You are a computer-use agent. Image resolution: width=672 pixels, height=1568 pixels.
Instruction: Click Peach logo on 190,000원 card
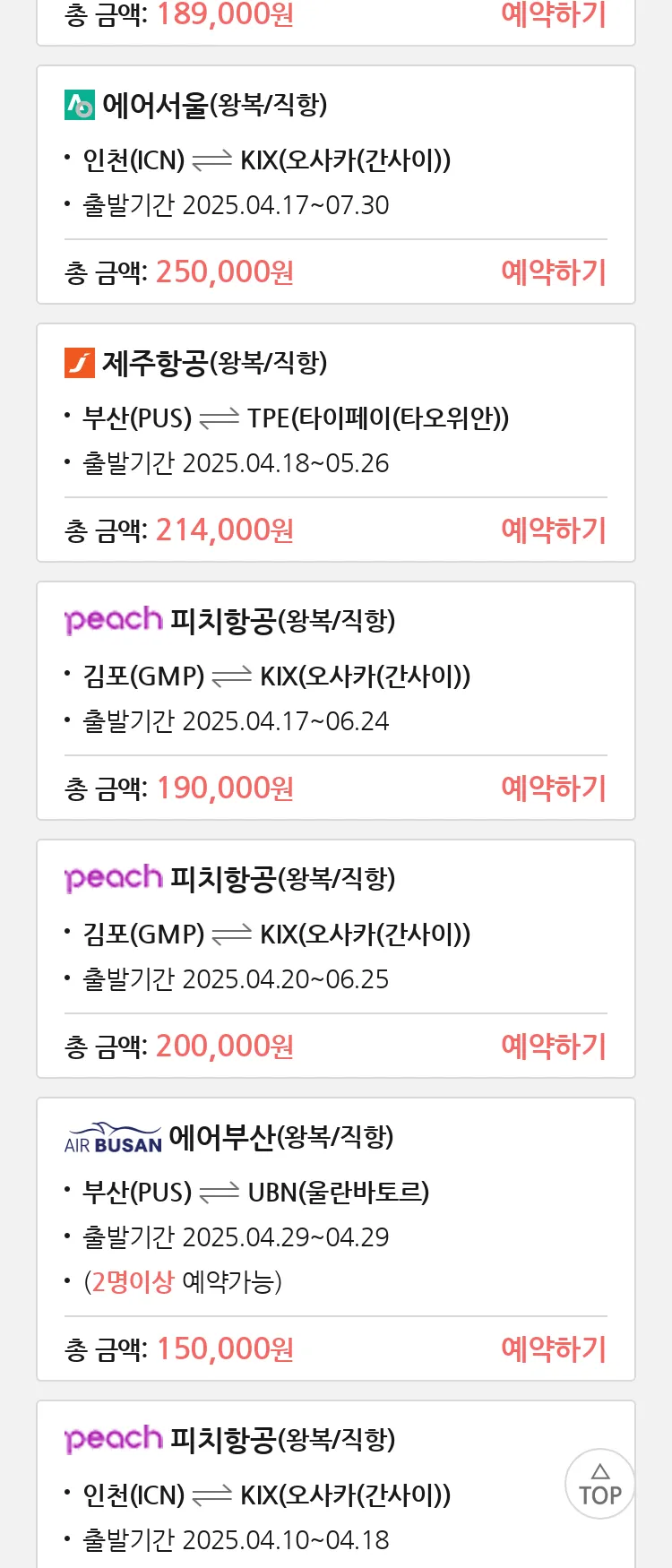[113, 620]
